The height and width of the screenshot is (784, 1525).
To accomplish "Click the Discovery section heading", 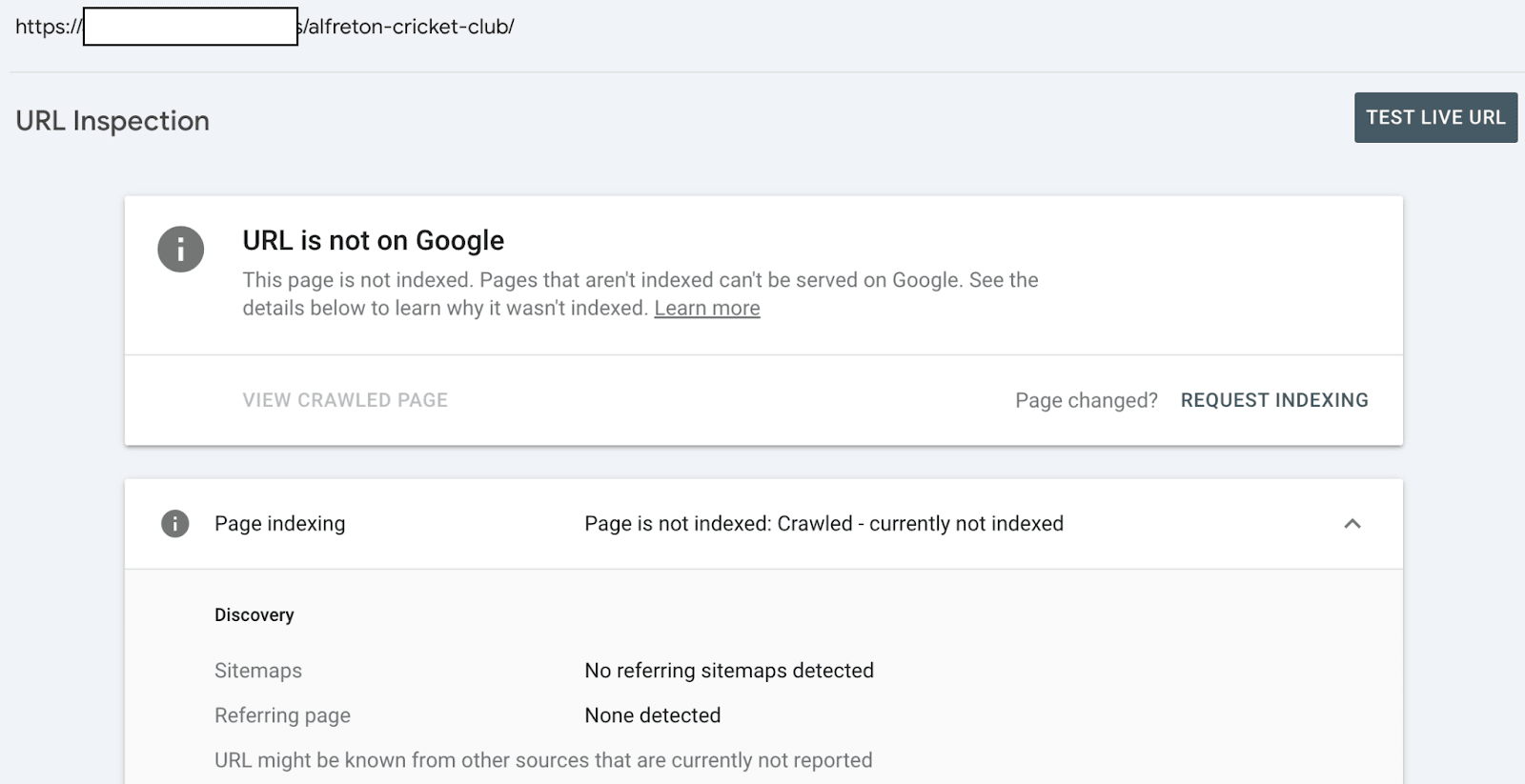I will click(x=254, y=614).
